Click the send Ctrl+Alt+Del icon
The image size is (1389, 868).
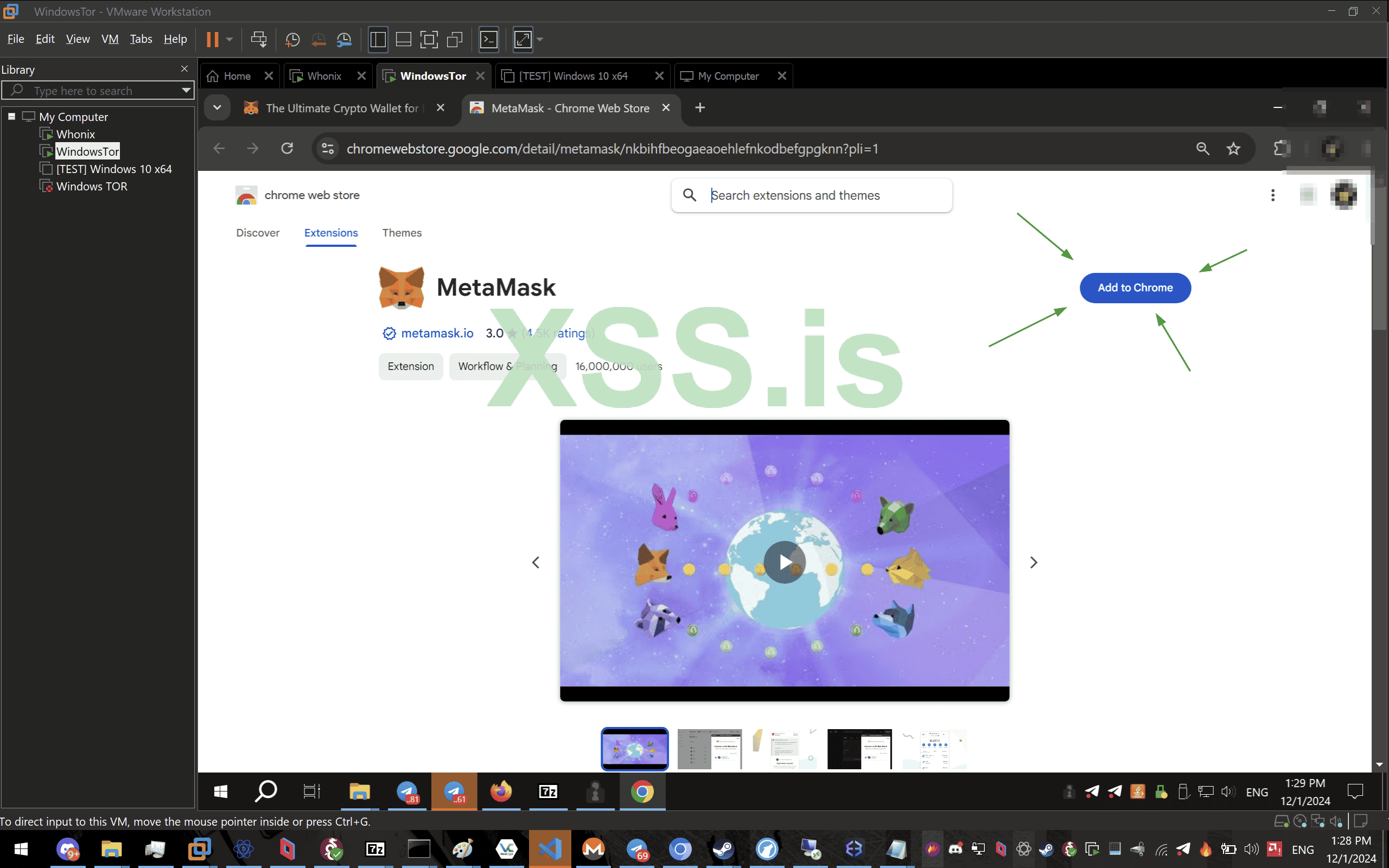[x=258, y=39]
